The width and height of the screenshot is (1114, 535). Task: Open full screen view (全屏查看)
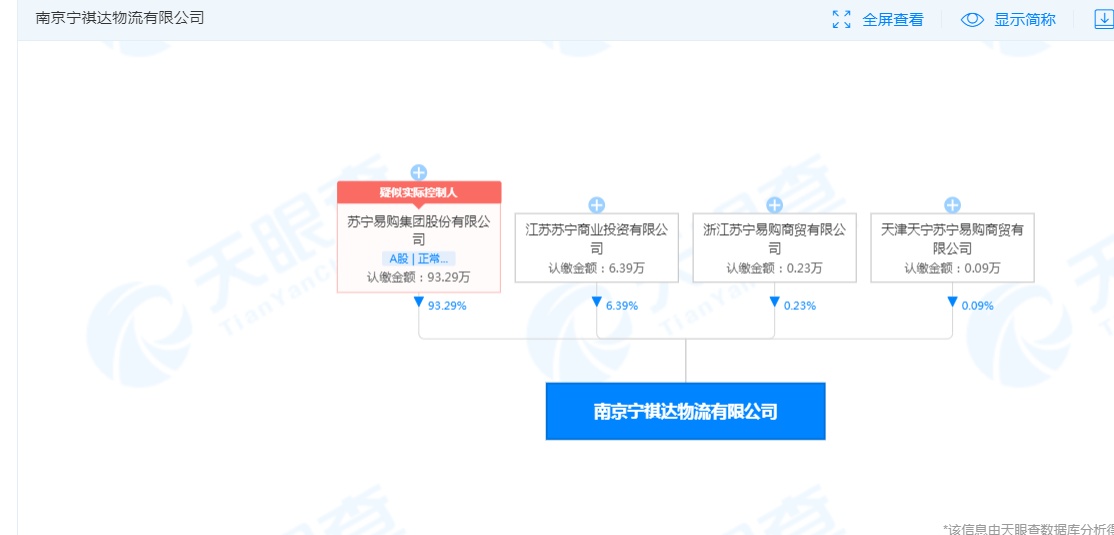892,20
